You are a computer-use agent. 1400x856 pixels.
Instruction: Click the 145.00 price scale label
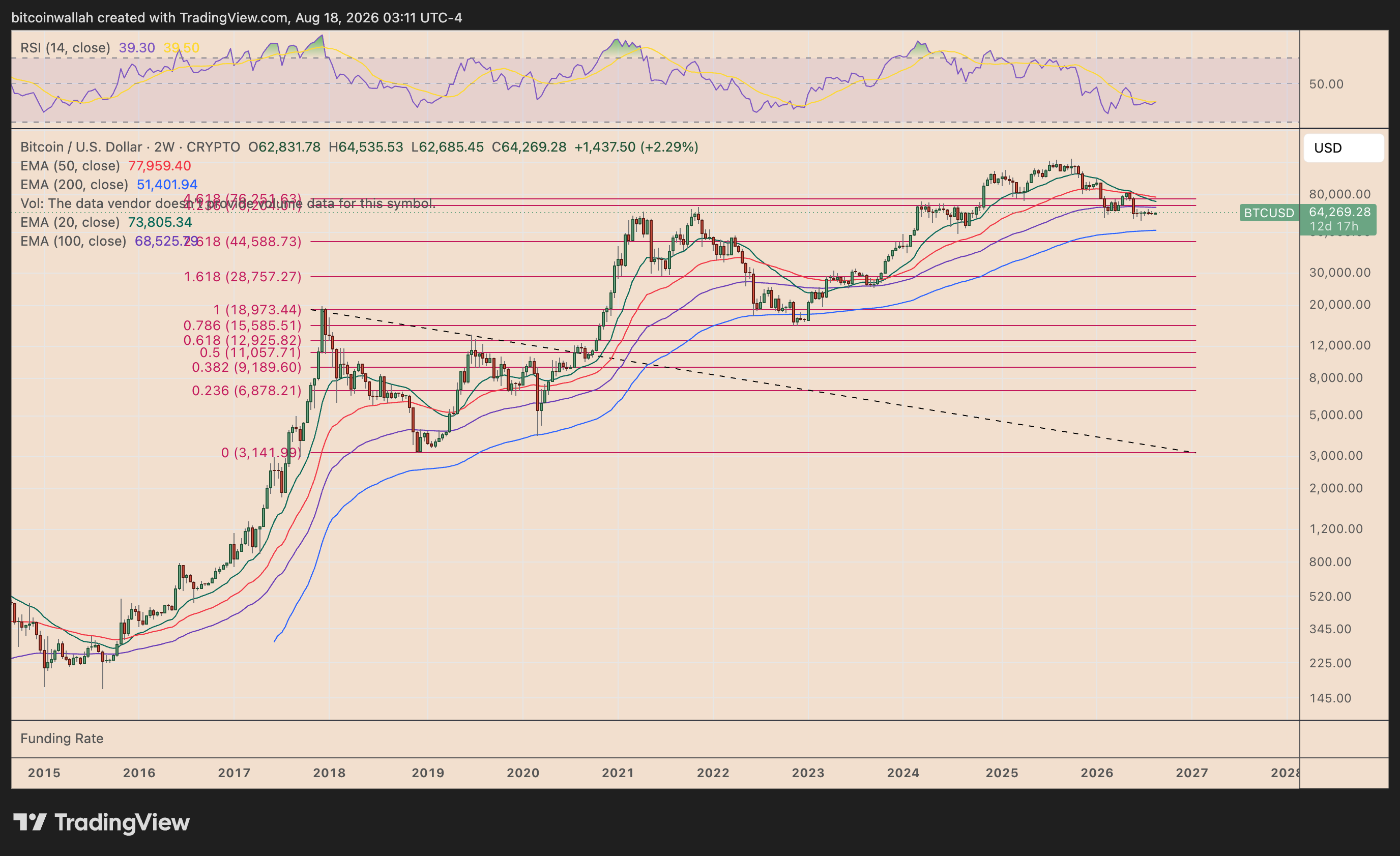point(1330,699)
